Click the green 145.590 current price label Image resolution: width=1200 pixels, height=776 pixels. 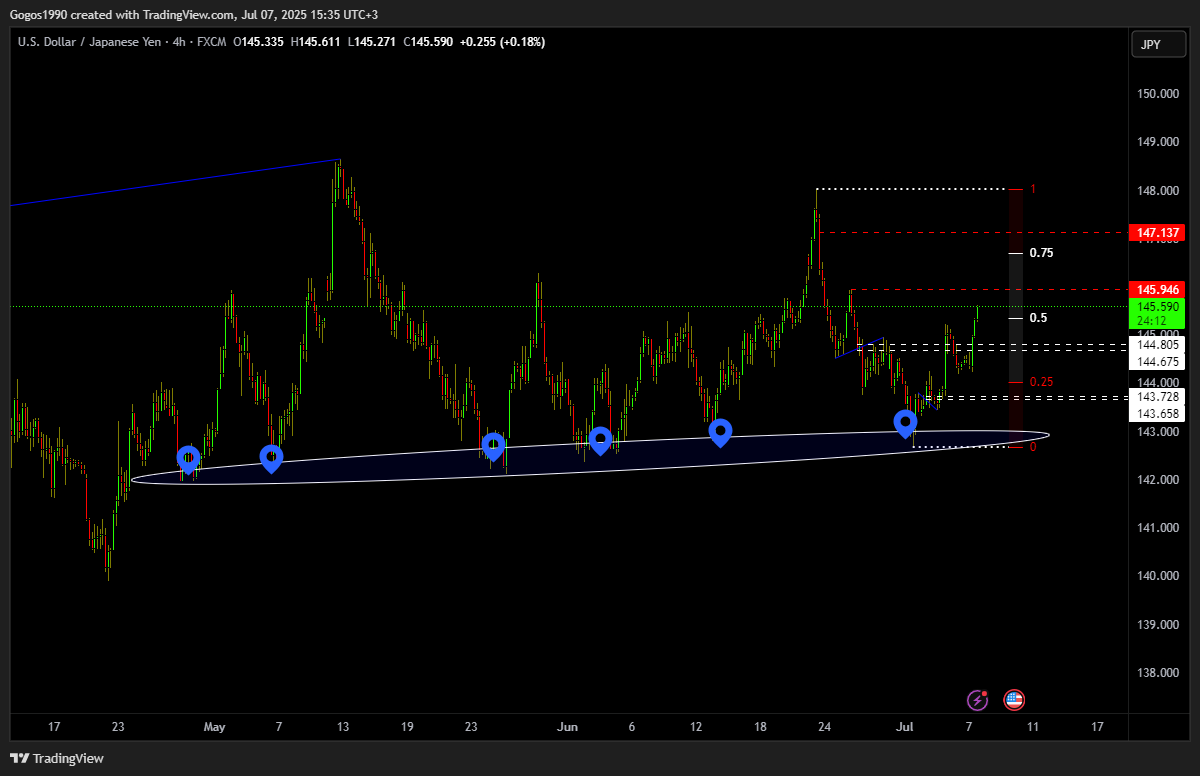(1157, 313)
